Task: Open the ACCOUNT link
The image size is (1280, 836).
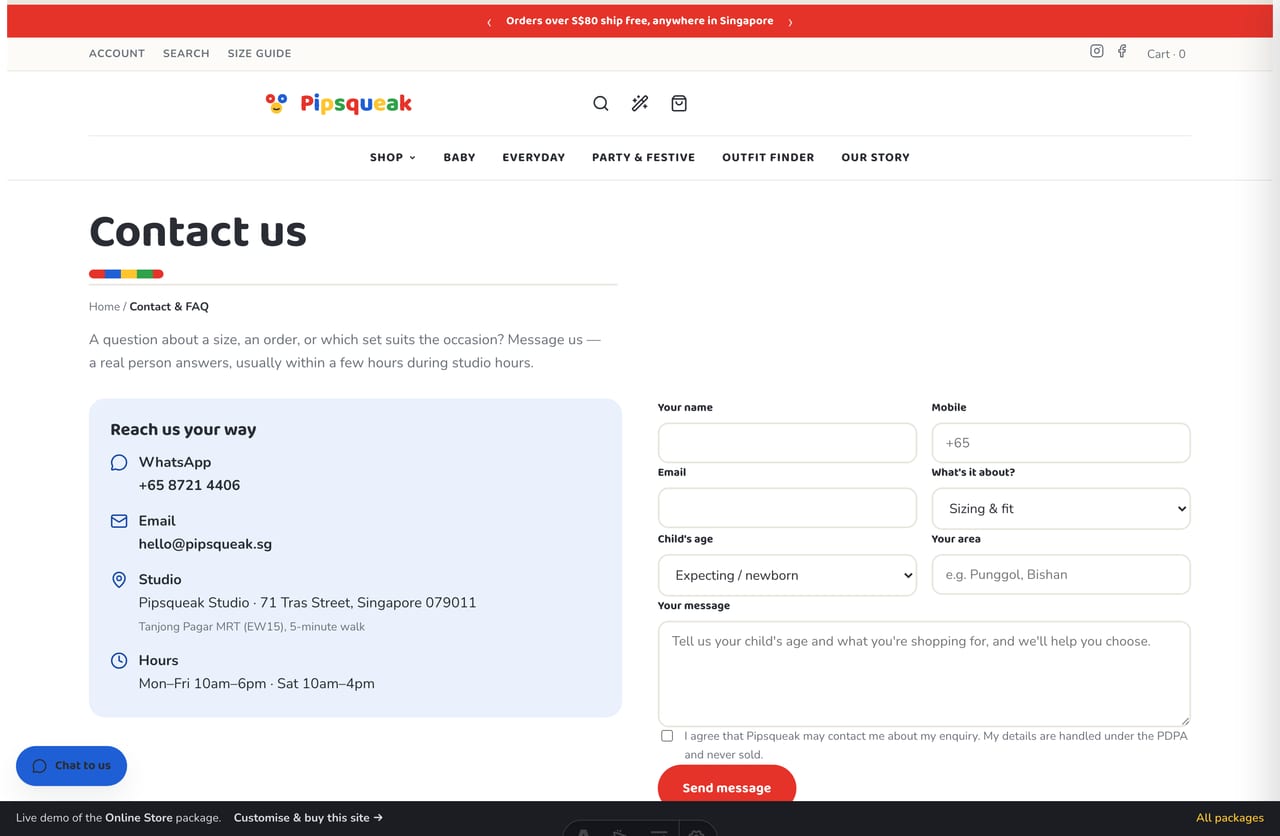Action: 117,53
